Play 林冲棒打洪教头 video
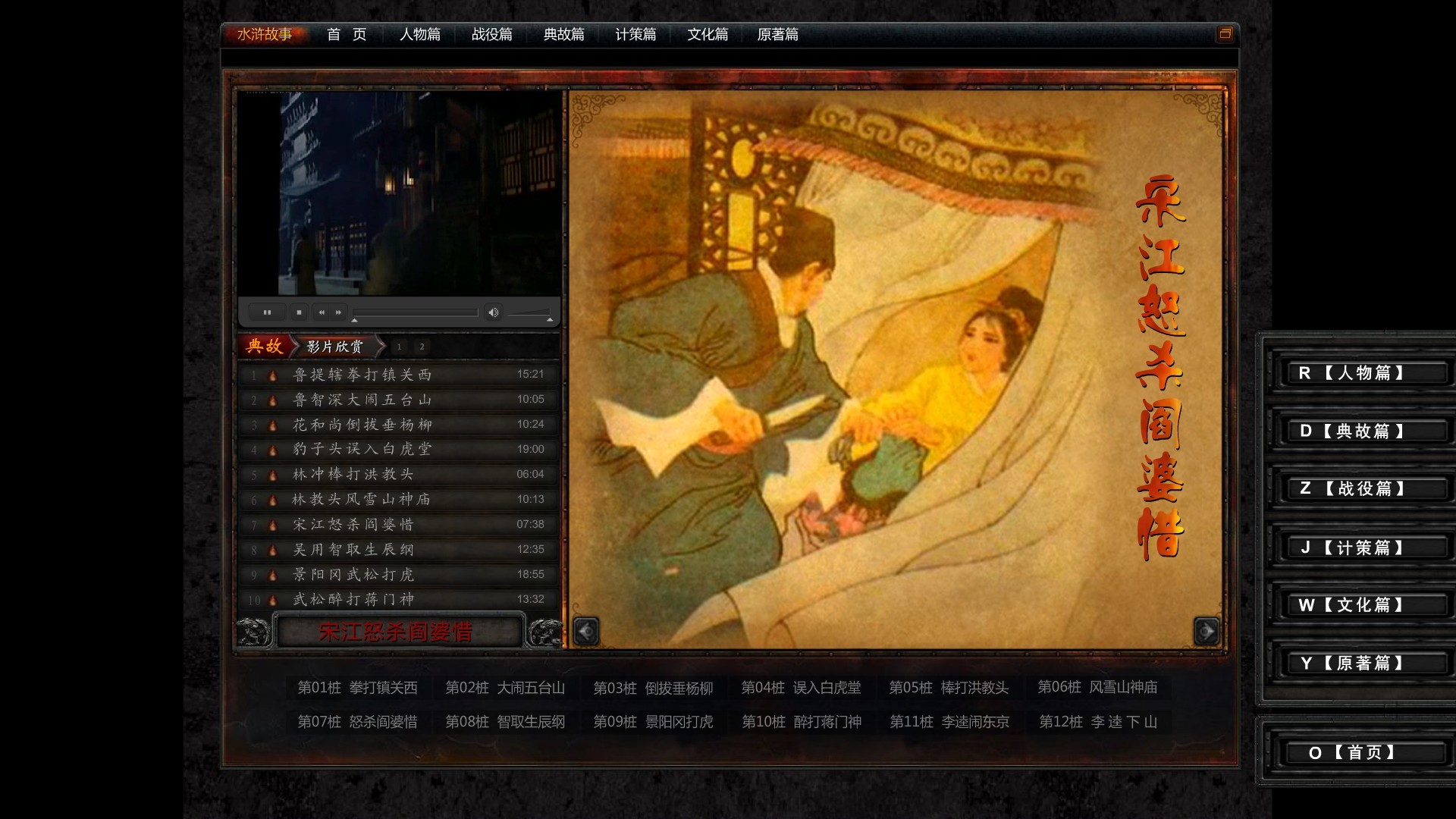Viewport: 1456px width, 819px height. click(399, 475)
